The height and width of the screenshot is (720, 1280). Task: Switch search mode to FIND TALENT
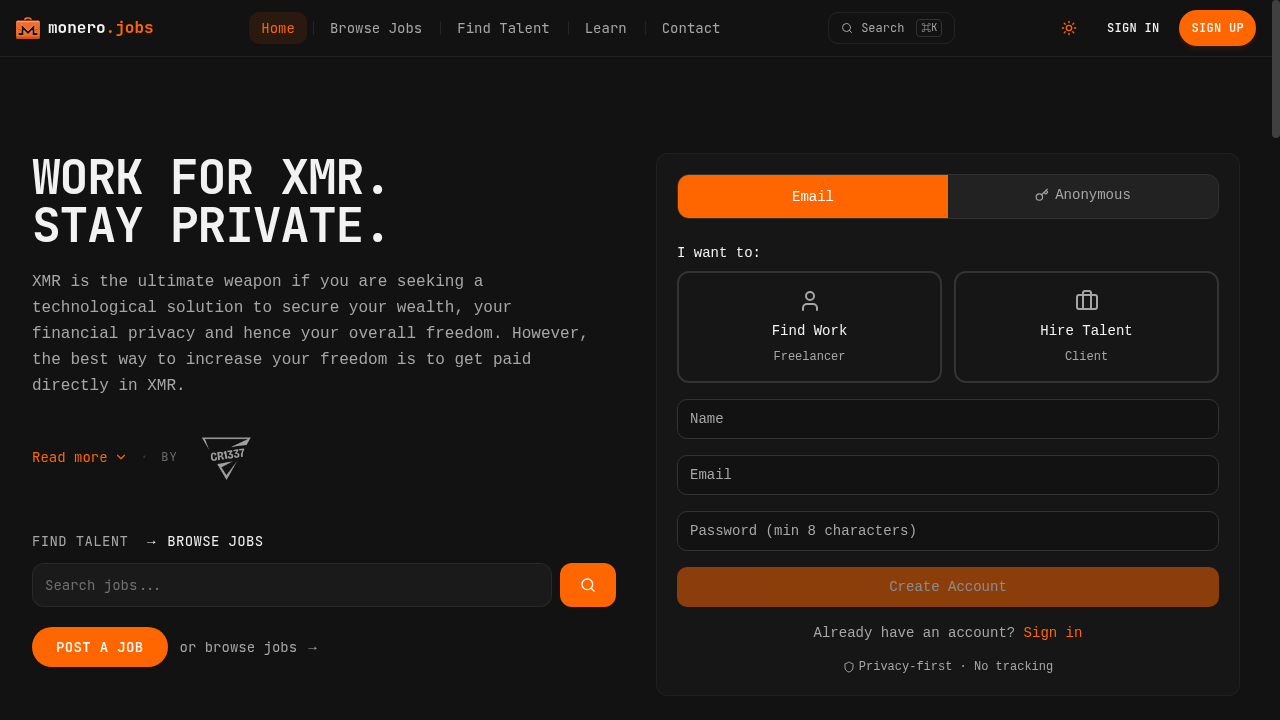tap(80, 542)
